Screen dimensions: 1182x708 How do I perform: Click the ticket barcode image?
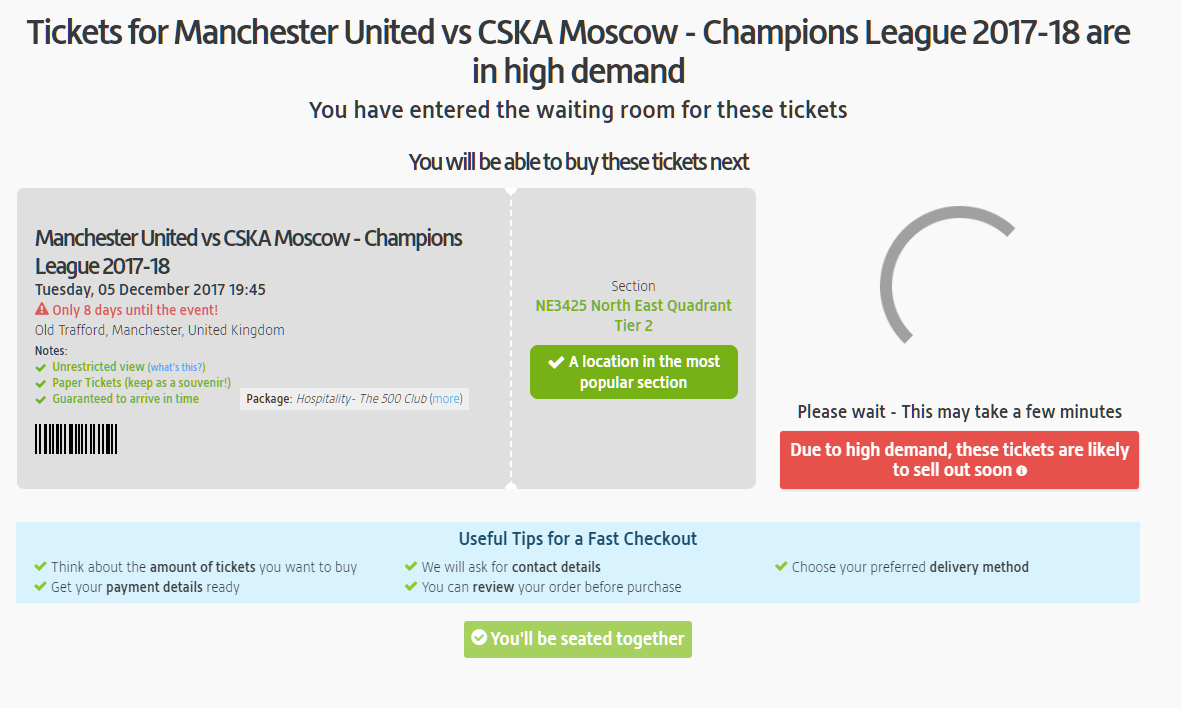76,438
